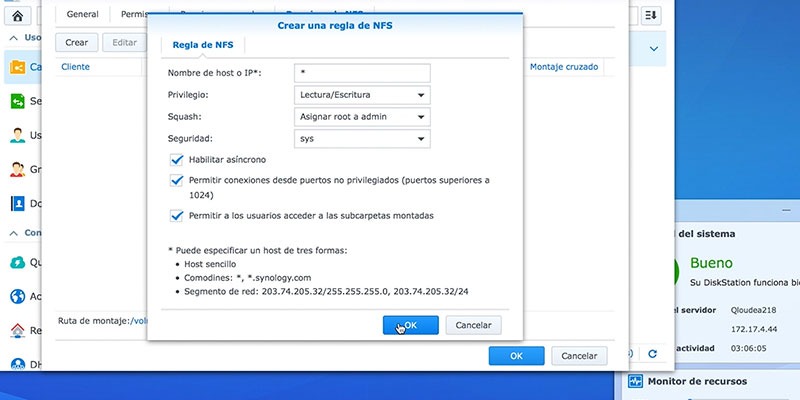Click the home icon in Control Panel
The height and width of the screenshot is (400, 800).
[17, 16]
